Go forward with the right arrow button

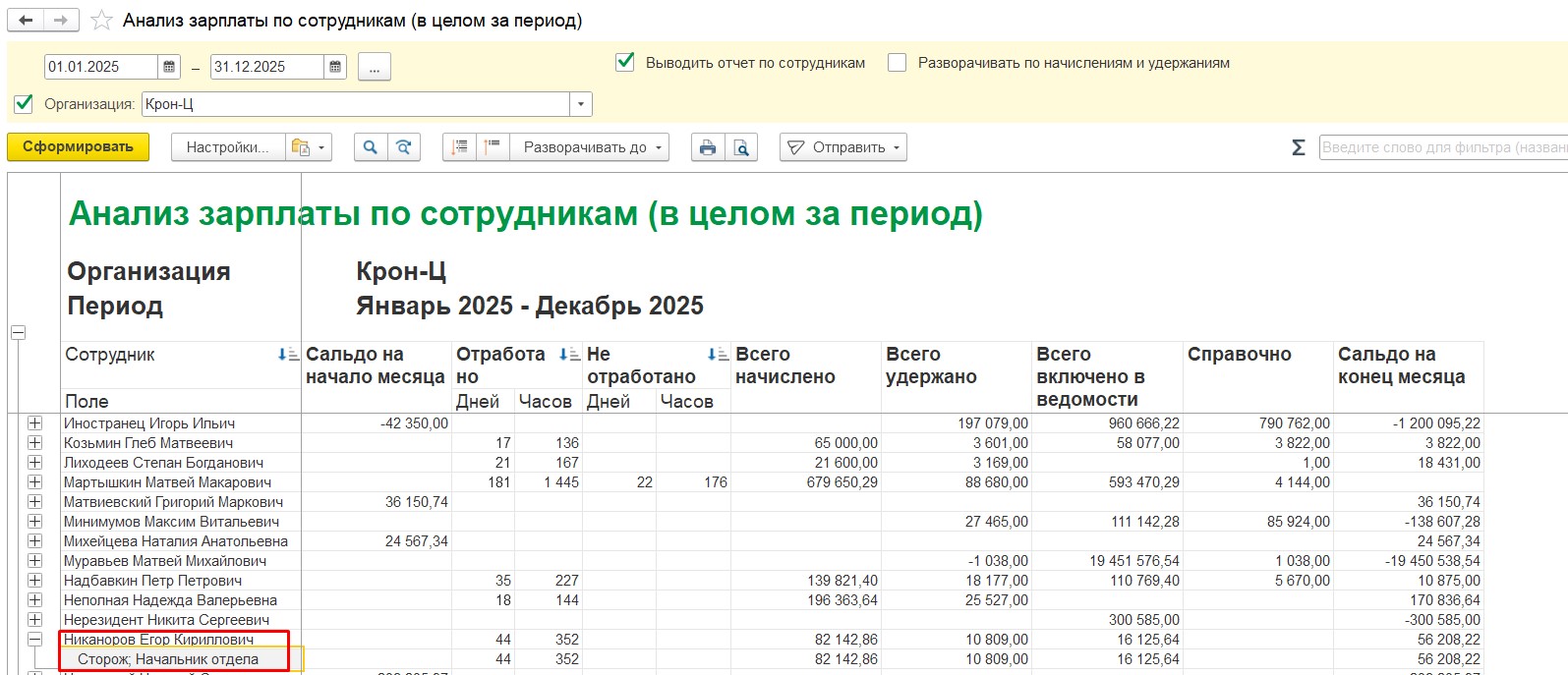tap(61, 20)
